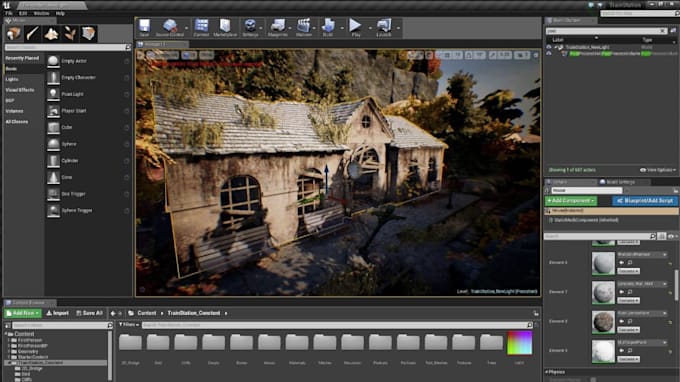Open the Window menu
Viewport: 680px width, 382px height.
click(42, 13)
